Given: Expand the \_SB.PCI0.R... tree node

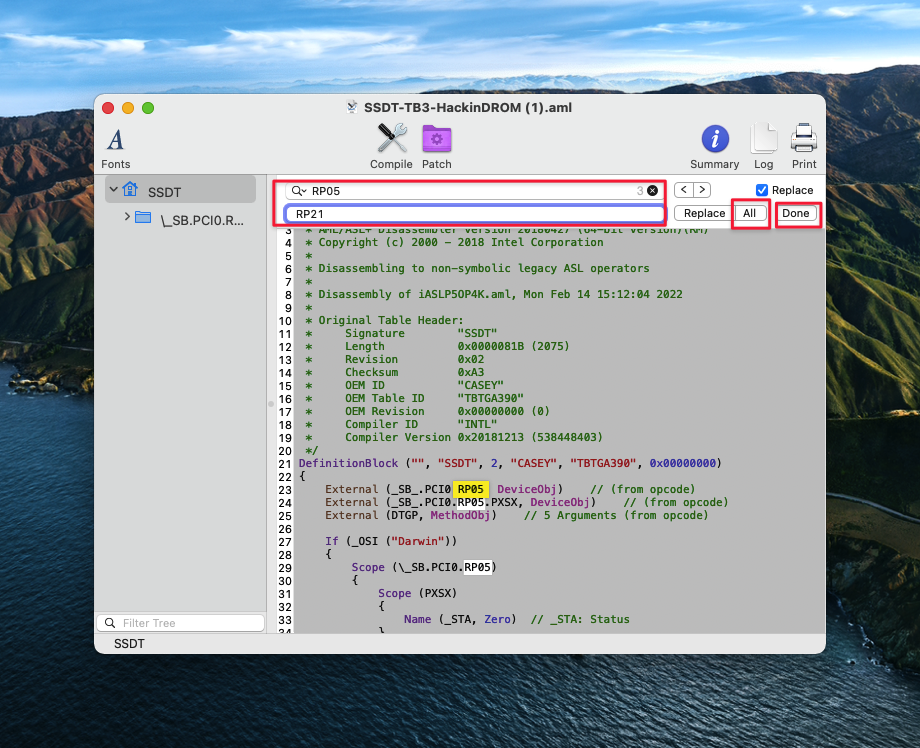Looking at the screenshot, I should (126, 217).
